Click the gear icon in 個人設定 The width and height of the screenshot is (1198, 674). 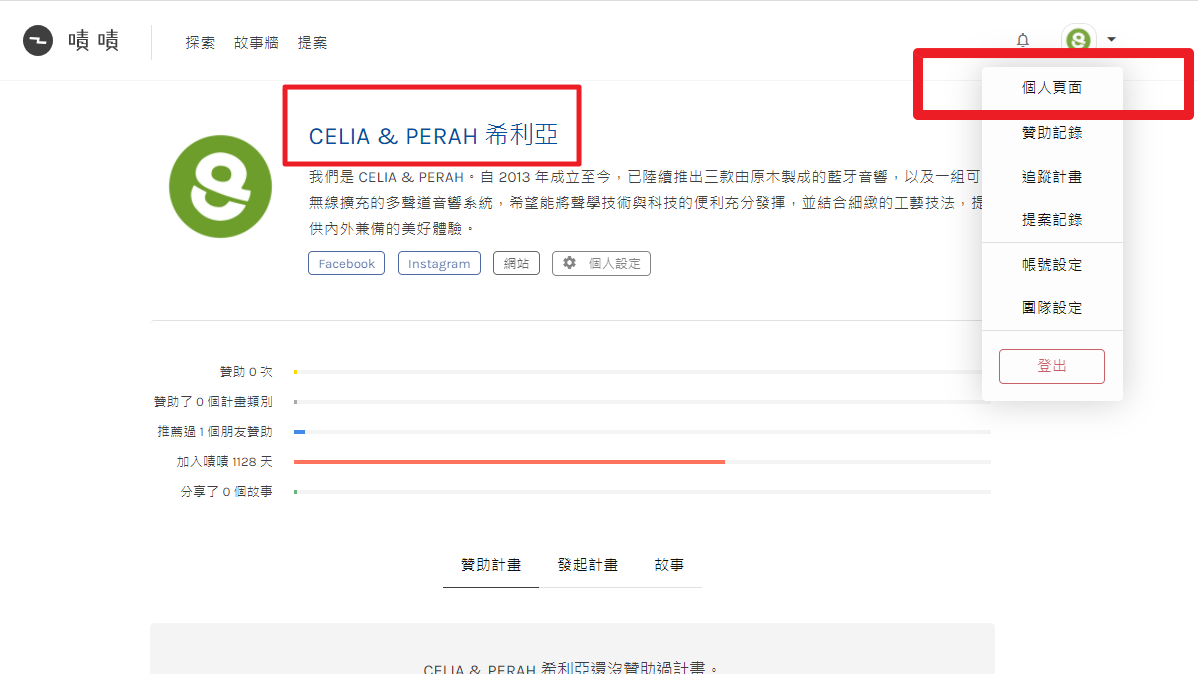(x=569, y=263)
